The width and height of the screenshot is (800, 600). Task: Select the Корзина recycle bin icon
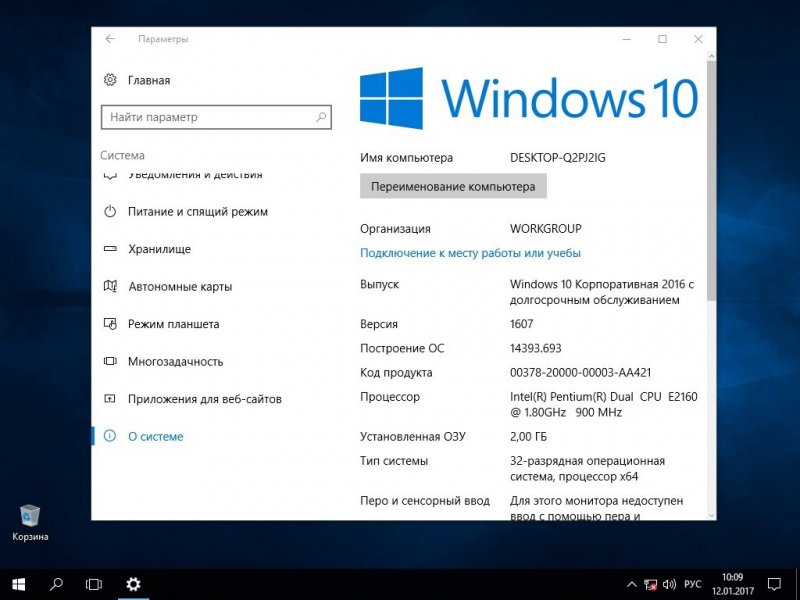point(30,522)
